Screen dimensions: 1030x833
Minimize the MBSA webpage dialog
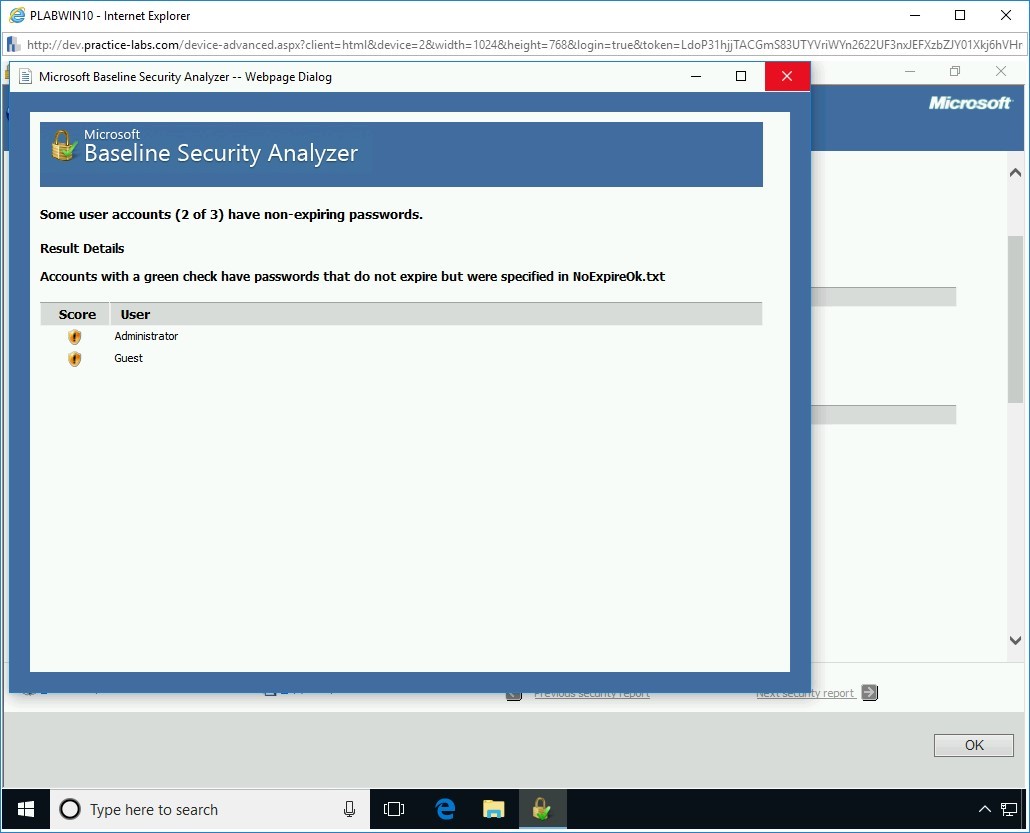(696, 76)
